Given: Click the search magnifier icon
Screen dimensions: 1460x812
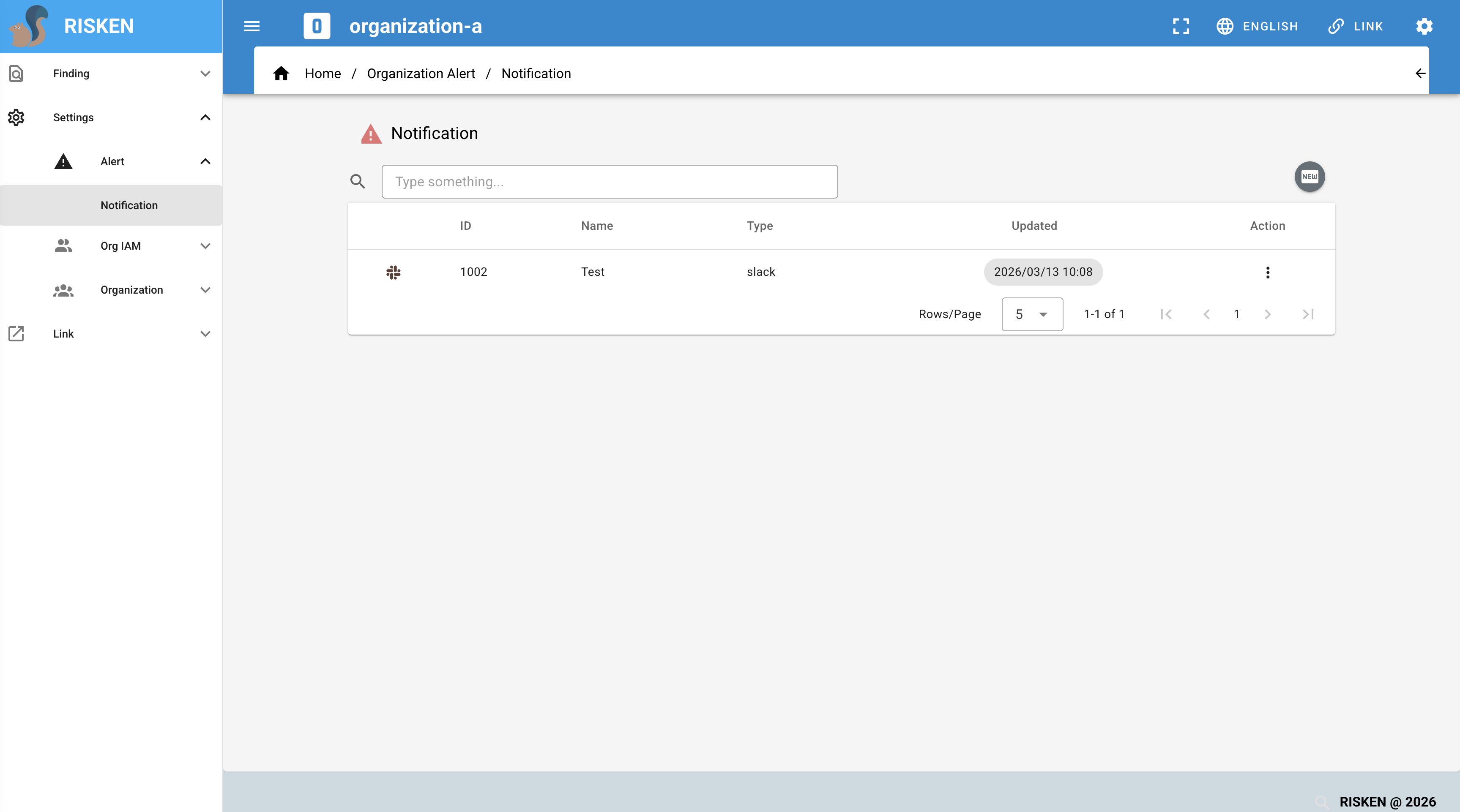Looking at the screenshot, I should (358, 181).
